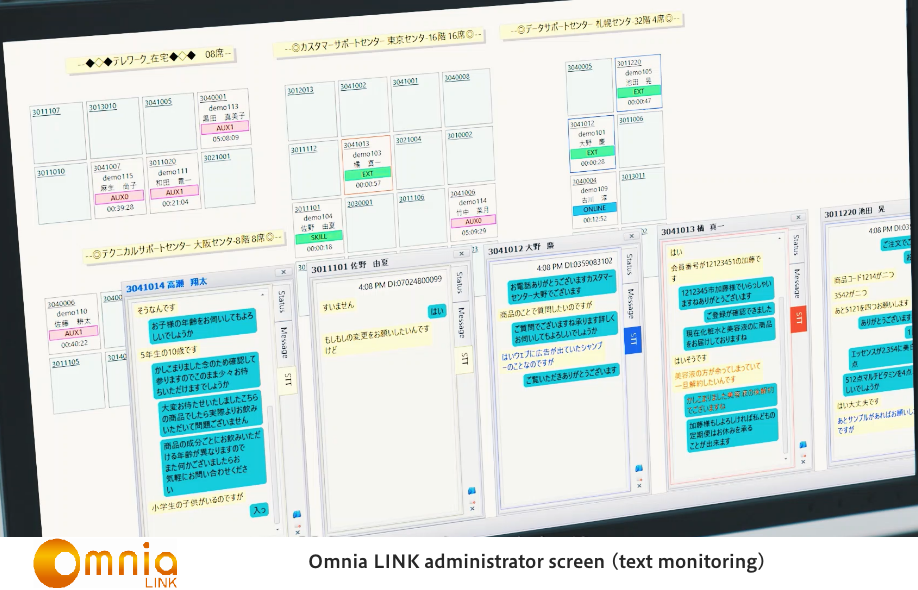Select blue STT tab in 3041012 window

[x=633, y=339]
